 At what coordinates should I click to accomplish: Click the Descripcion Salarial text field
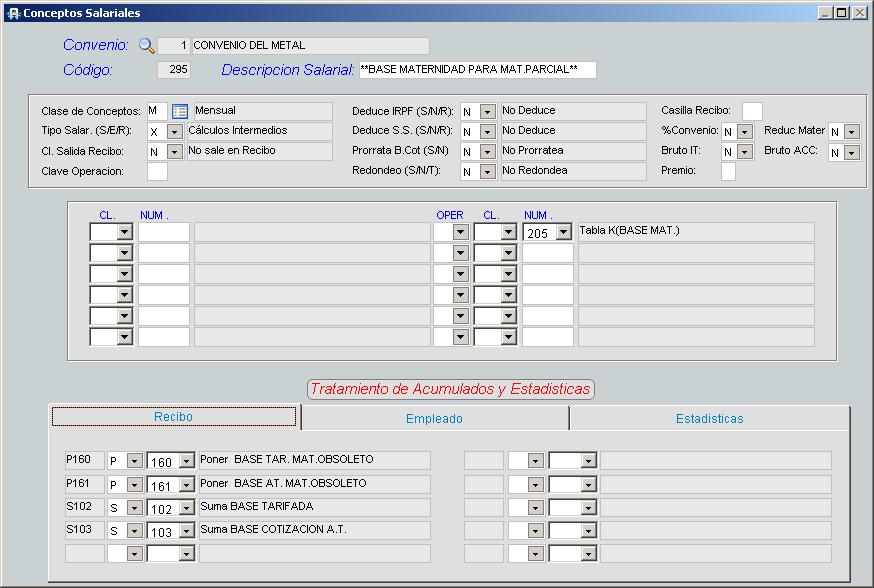point(478,70)
